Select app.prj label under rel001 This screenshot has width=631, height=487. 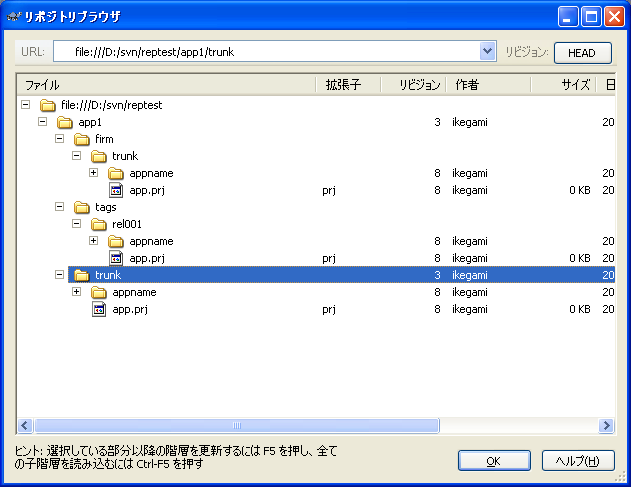pyautogui.click(x=147, y=258)
